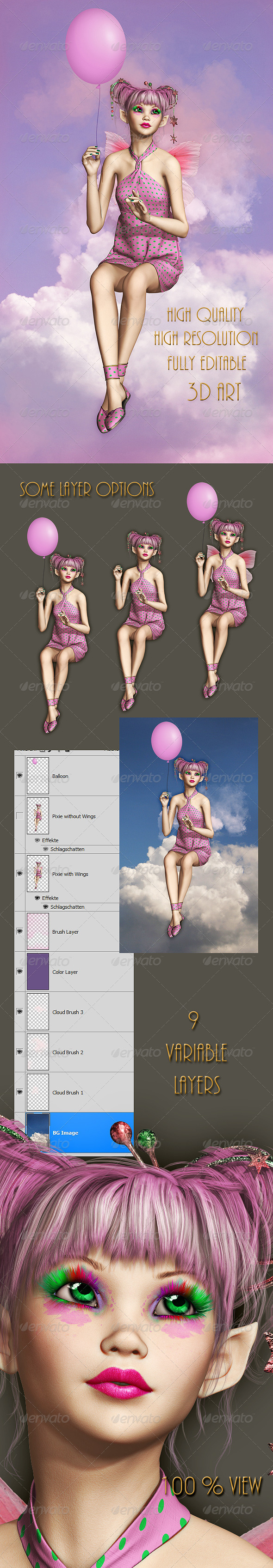Screen dimensions: 273x1568
Task: Click "Schlagschatten" under Pixie with Wings
Action: click(x=68, y=906)
